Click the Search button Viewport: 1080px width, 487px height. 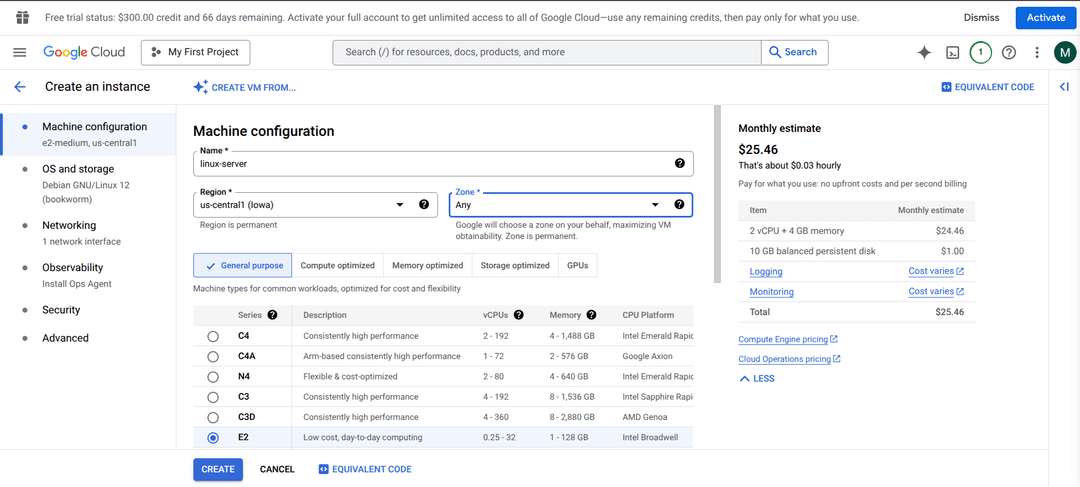pyautogui.click(x=795, y=52)
